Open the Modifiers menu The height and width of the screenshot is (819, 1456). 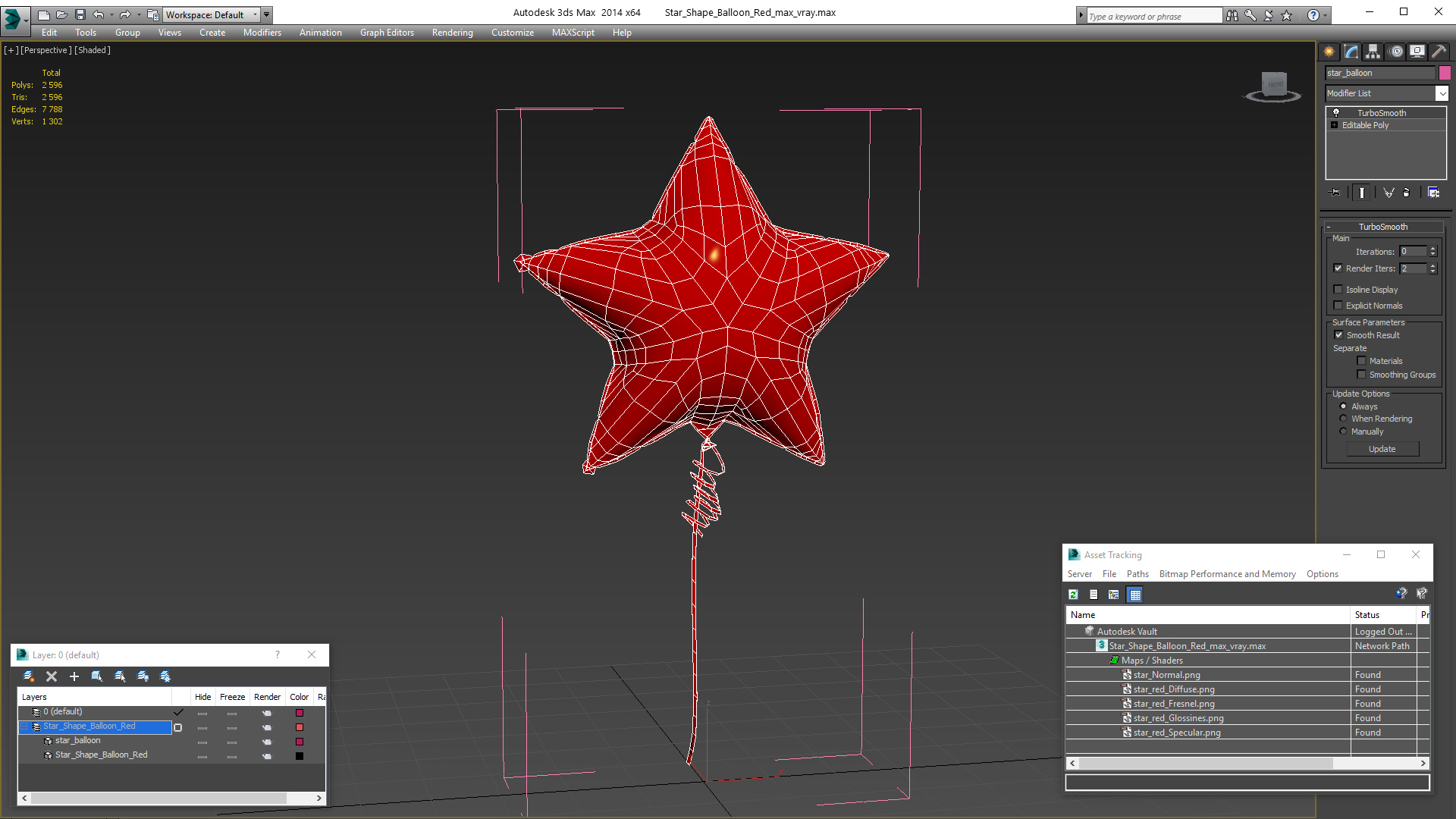click(262, 33)
